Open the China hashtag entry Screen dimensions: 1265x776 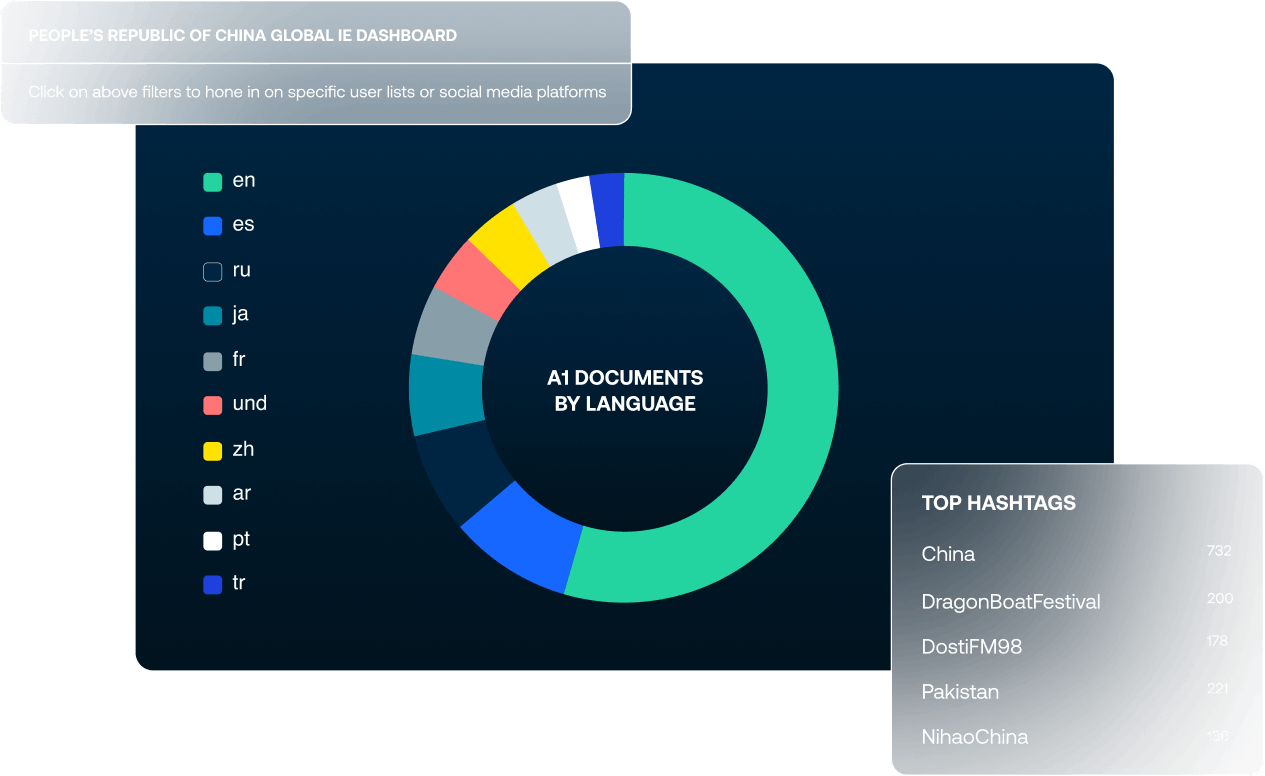[947, 554]
